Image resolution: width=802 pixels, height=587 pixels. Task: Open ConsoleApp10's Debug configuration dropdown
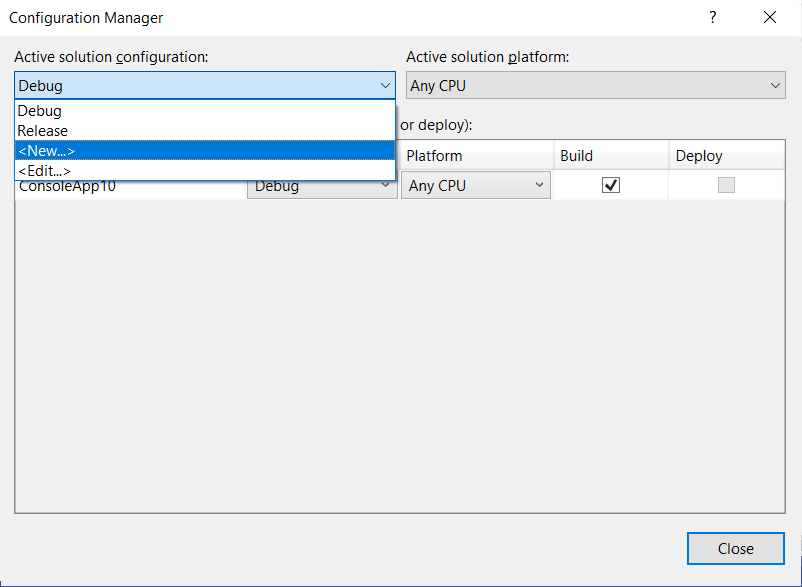322,186
